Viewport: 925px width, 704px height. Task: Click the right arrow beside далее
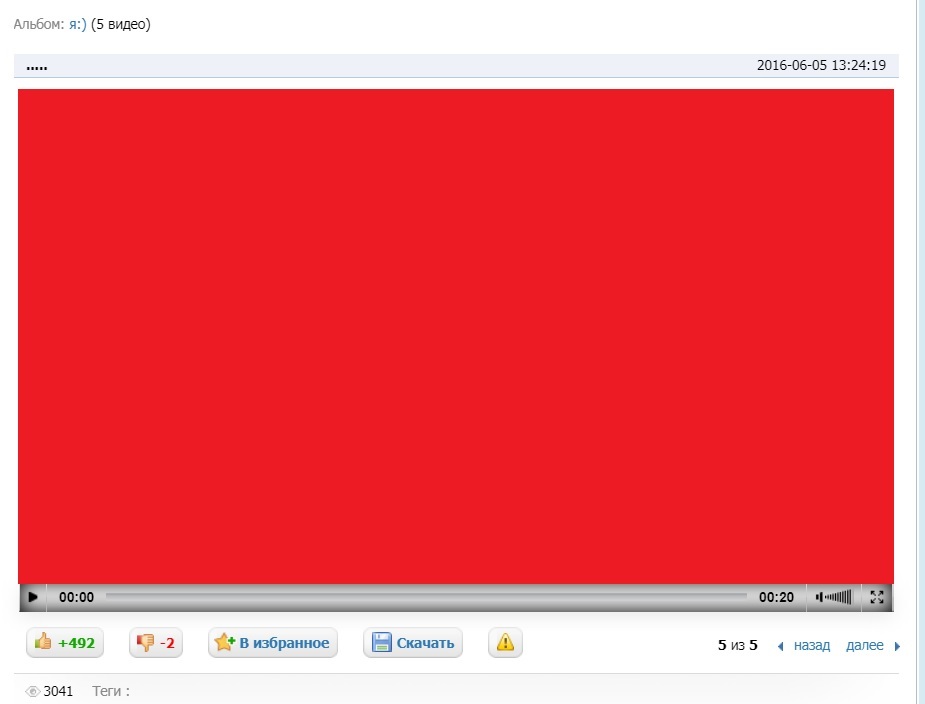tap(897, 647)
